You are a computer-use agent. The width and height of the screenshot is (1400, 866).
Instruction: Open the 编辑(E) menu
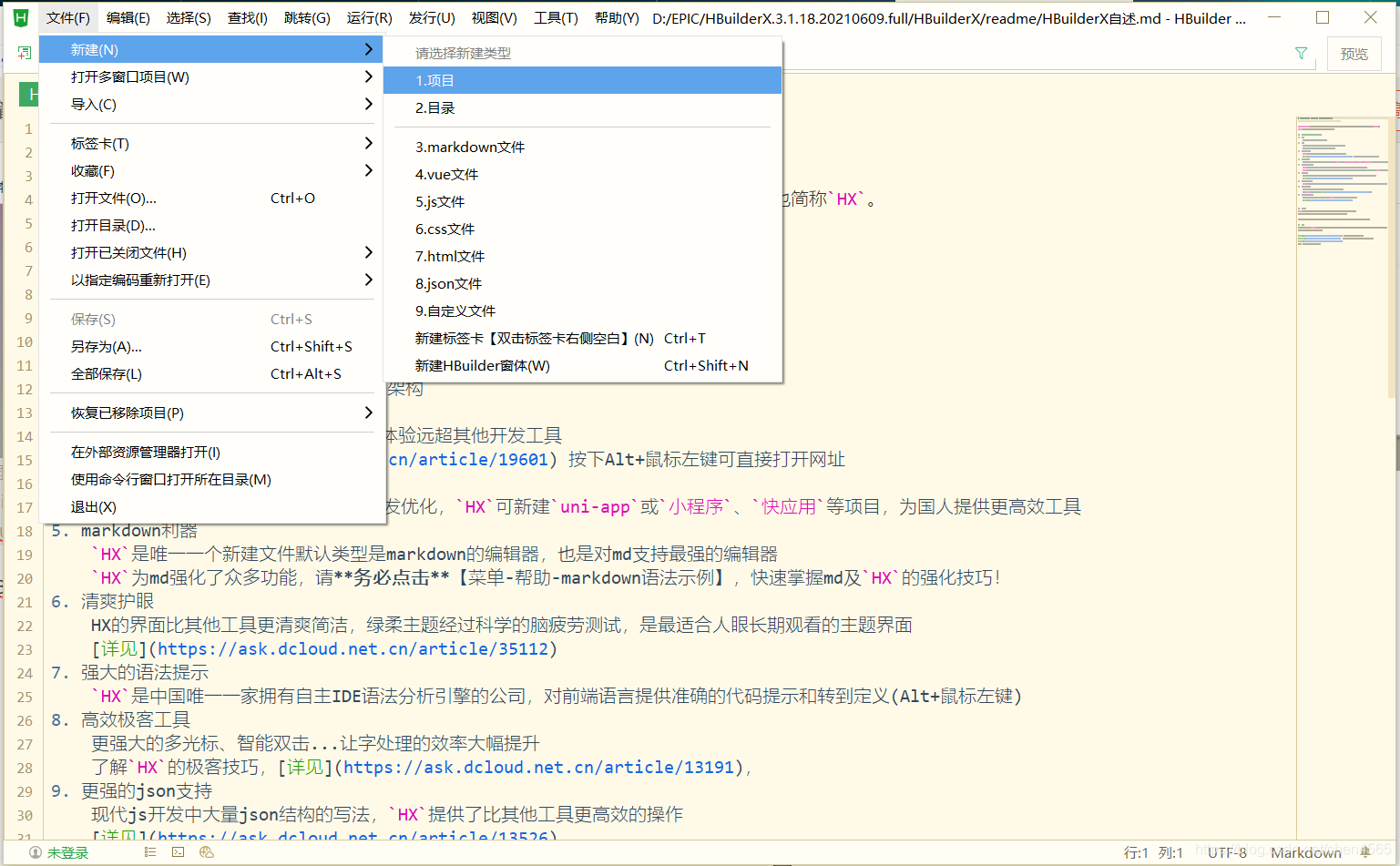point(128,17)
